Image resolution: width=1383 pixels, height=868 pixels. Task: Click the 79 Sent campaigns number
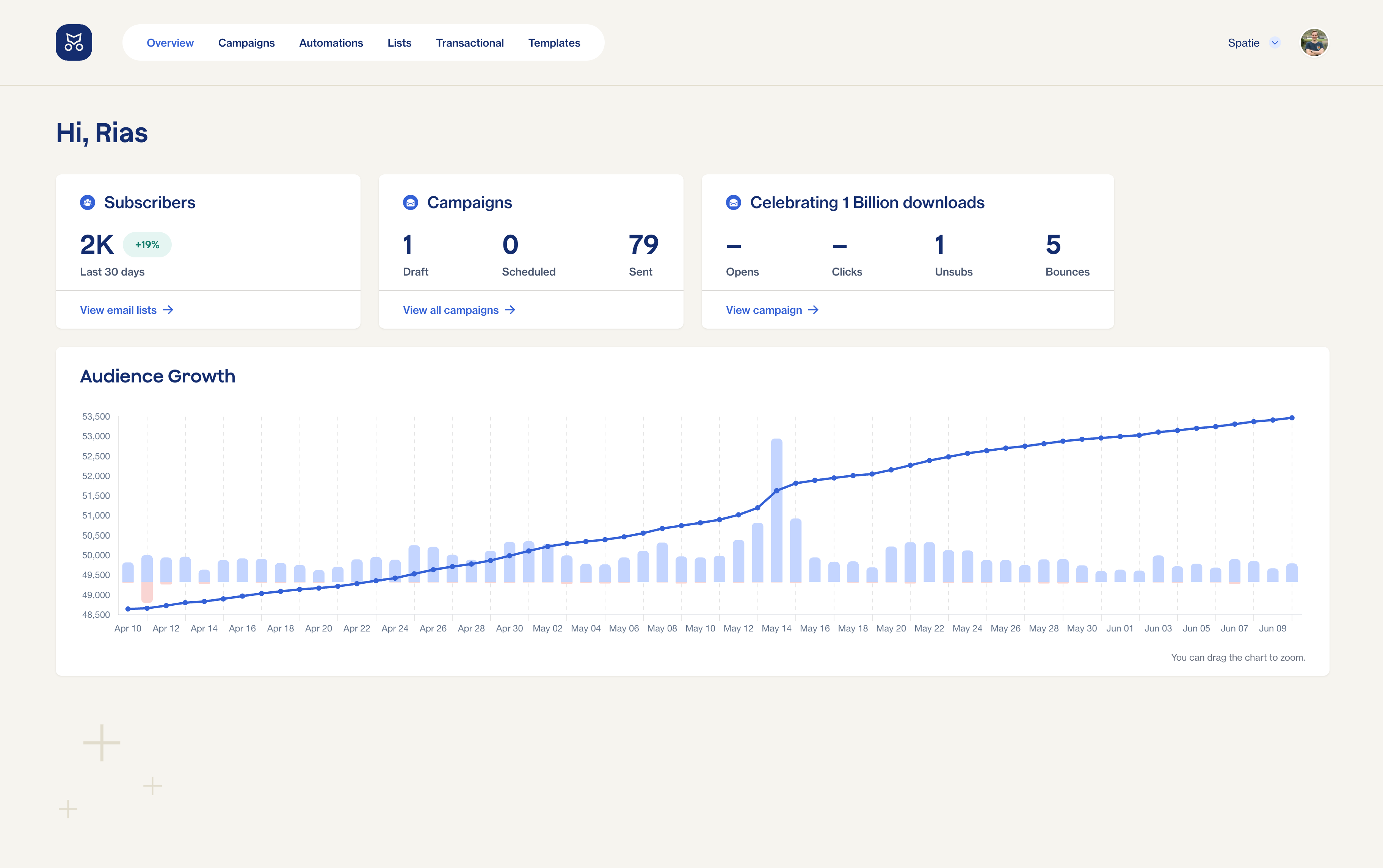(x=644, y=245)
